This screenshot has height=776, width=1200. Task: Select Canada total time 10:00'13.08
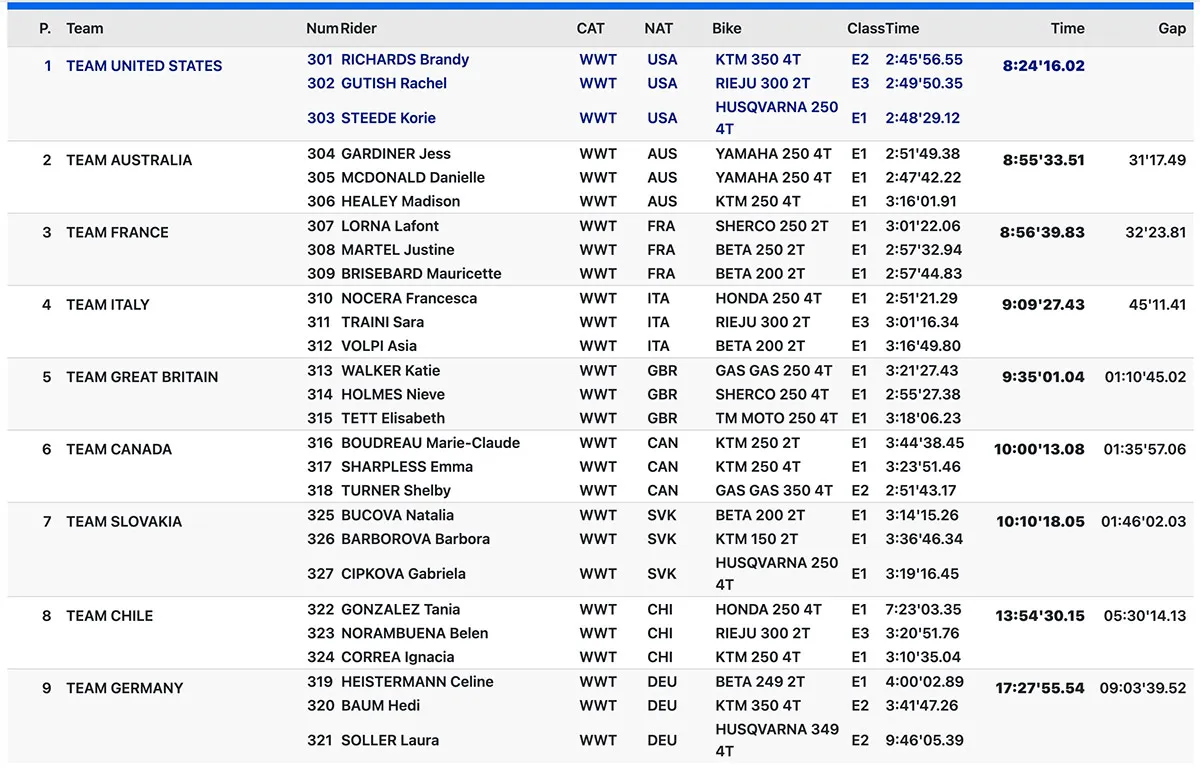1040,449
